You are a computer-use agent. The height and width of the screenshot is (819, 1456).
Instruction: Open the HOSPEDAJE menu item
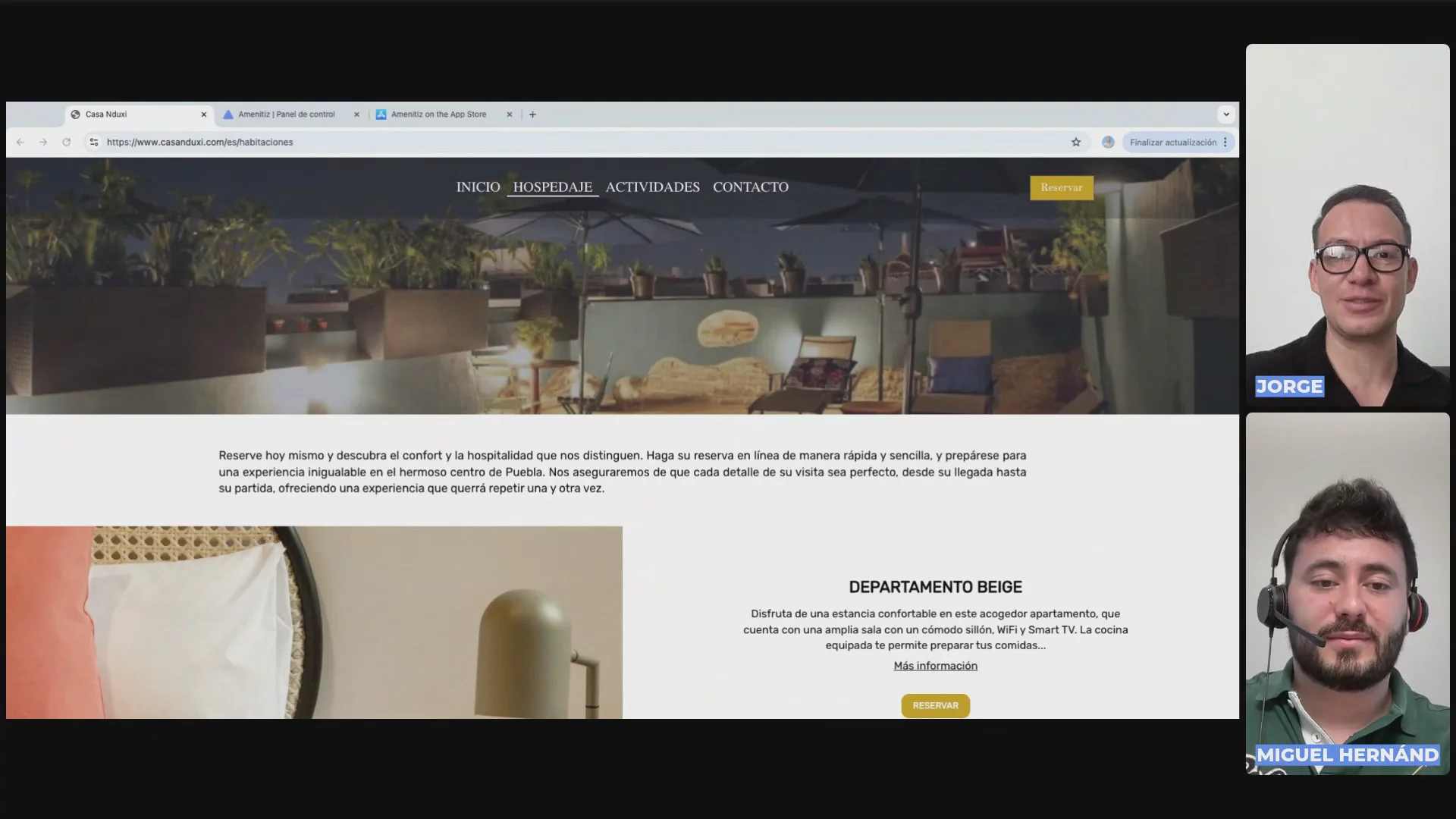click(552, 187)
